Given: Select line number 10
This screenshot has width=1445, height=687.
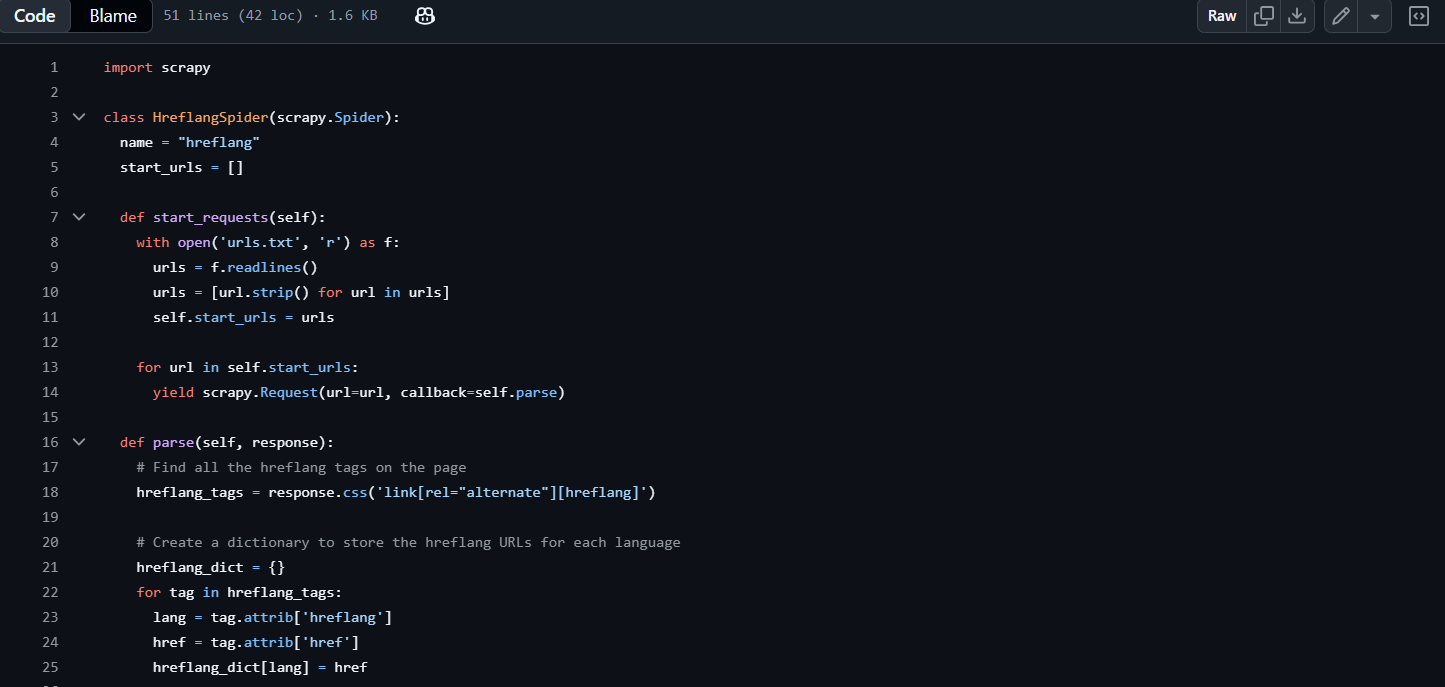Looking at the screenshot, I should coord(50,292).
